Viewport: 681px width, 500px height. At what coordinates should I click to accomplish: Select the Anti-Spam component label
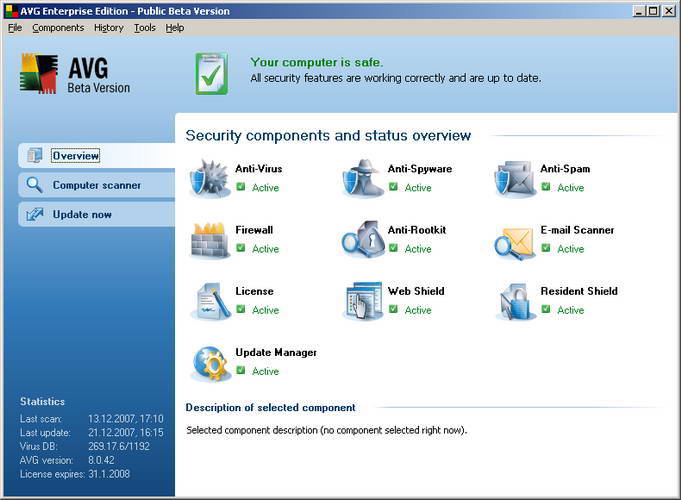pyautogui.click(x=565, y=169)
